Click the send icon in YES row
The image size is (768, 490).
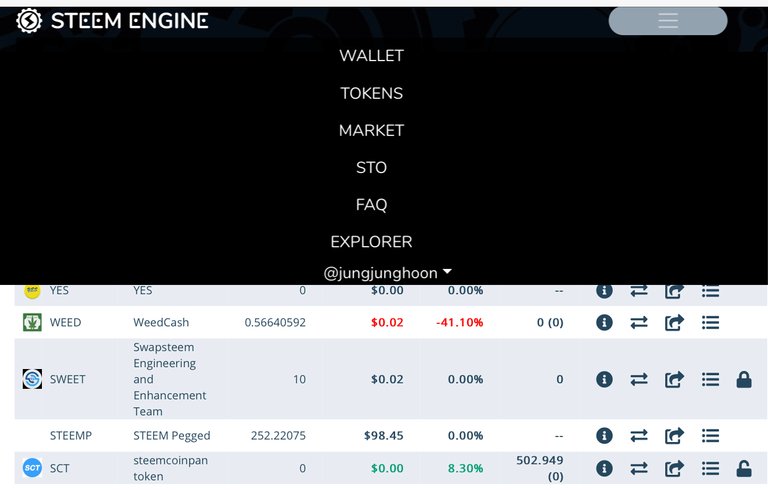tap(674, 291)
